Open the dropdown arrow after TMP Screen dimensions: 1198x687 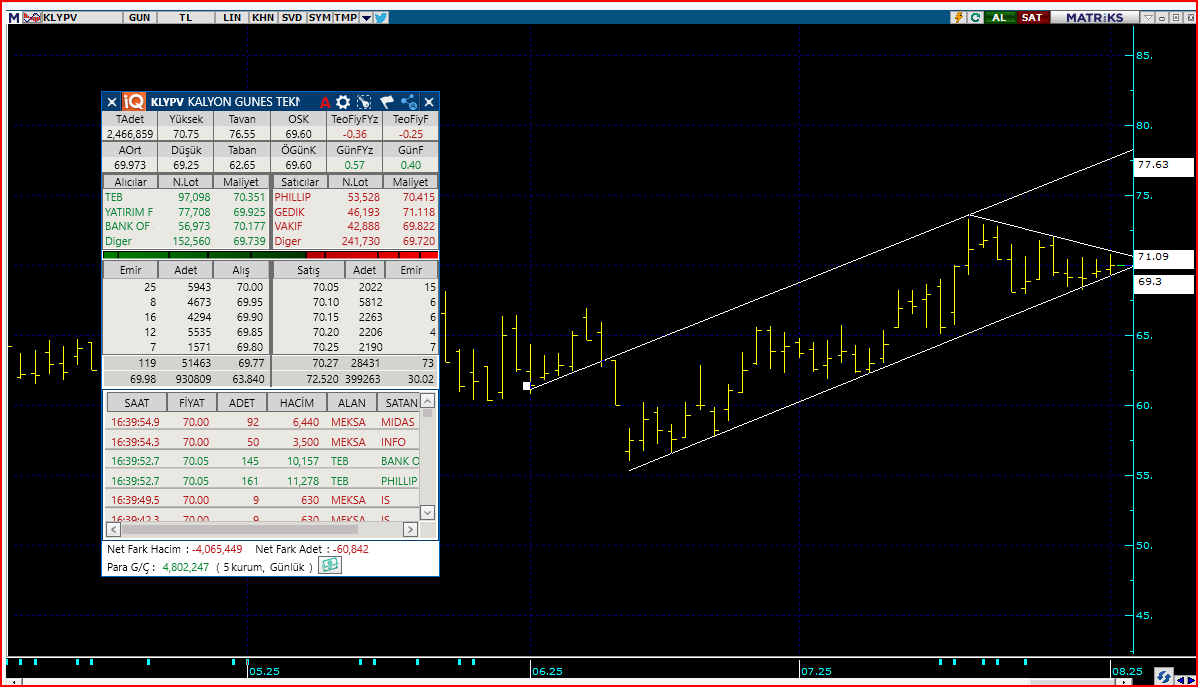(366, 18)
